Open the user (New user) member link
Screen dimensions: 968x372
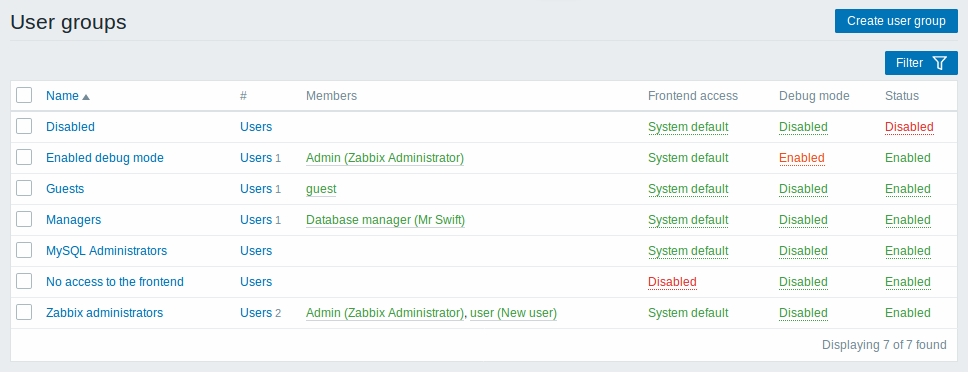[x=514, y=313]
